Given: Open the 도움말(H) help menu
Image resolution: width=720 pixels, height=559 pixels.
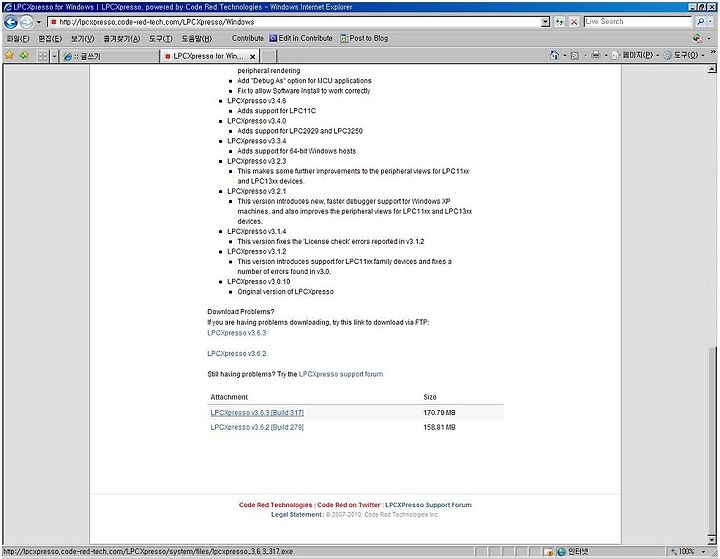Looking at the screenshot, I should 197,39.
